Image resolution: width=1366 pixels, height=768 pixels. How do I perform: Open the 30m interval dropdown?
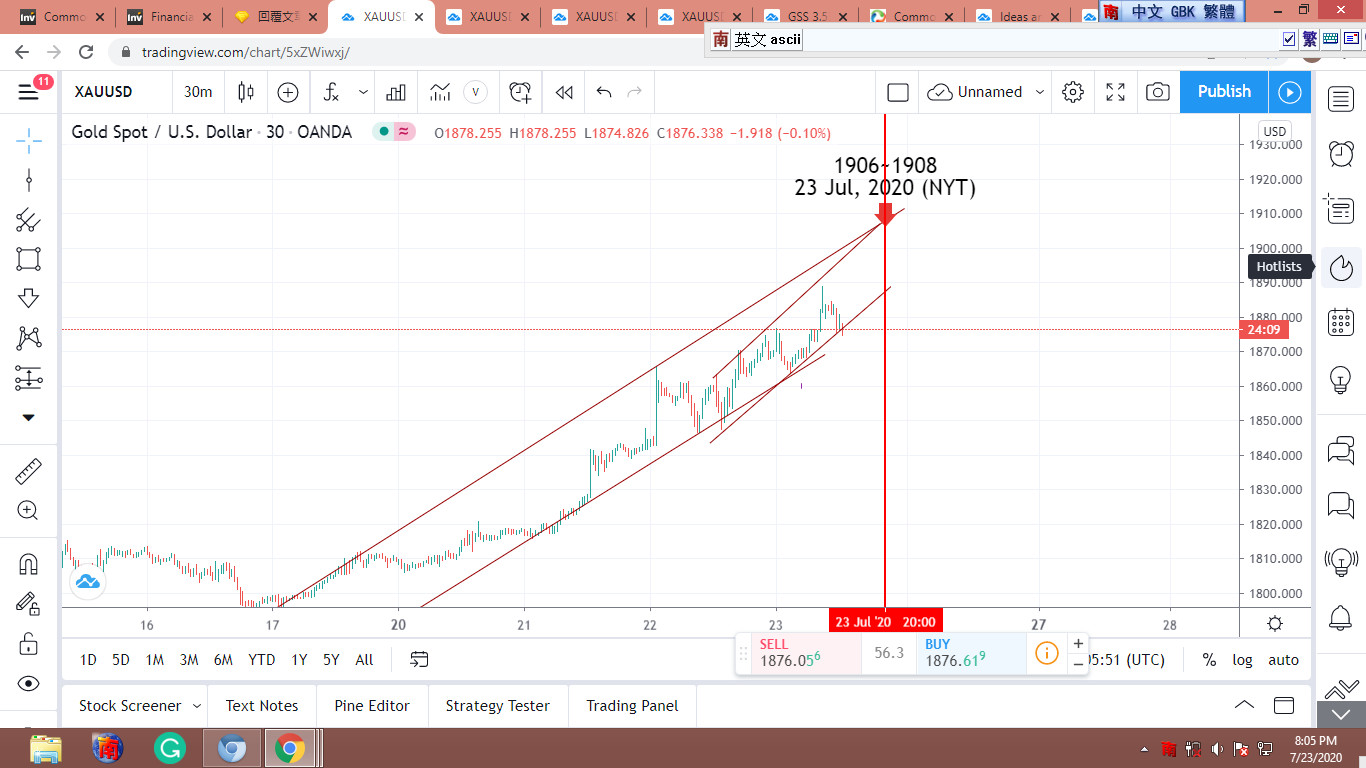198,92
